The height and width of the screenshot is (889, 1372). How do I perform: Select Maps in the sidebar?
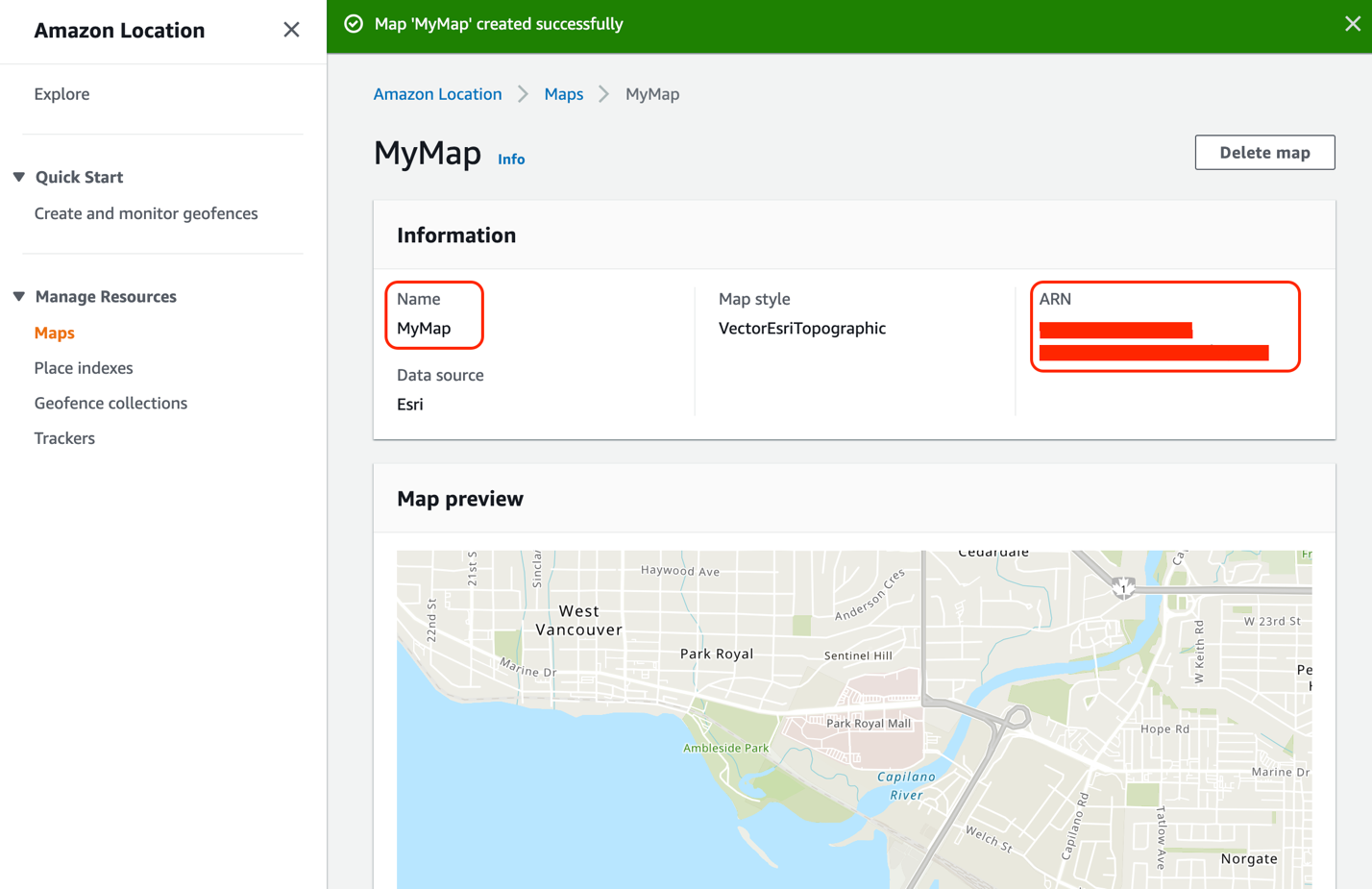(54, 333)
